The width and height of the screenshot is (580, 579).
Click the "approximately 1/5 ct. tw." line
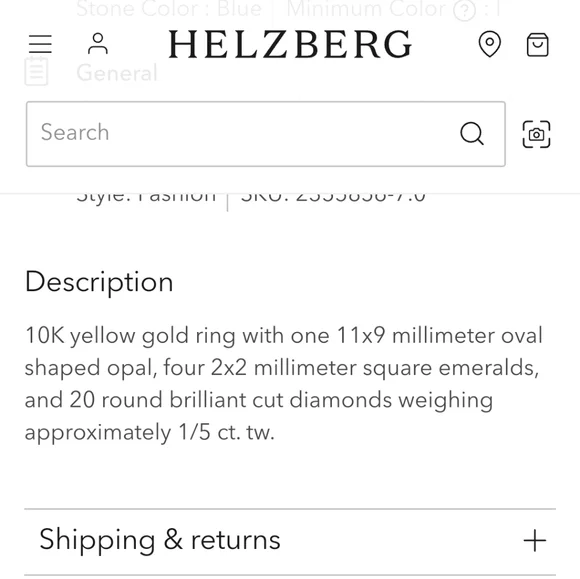point(149,432)
